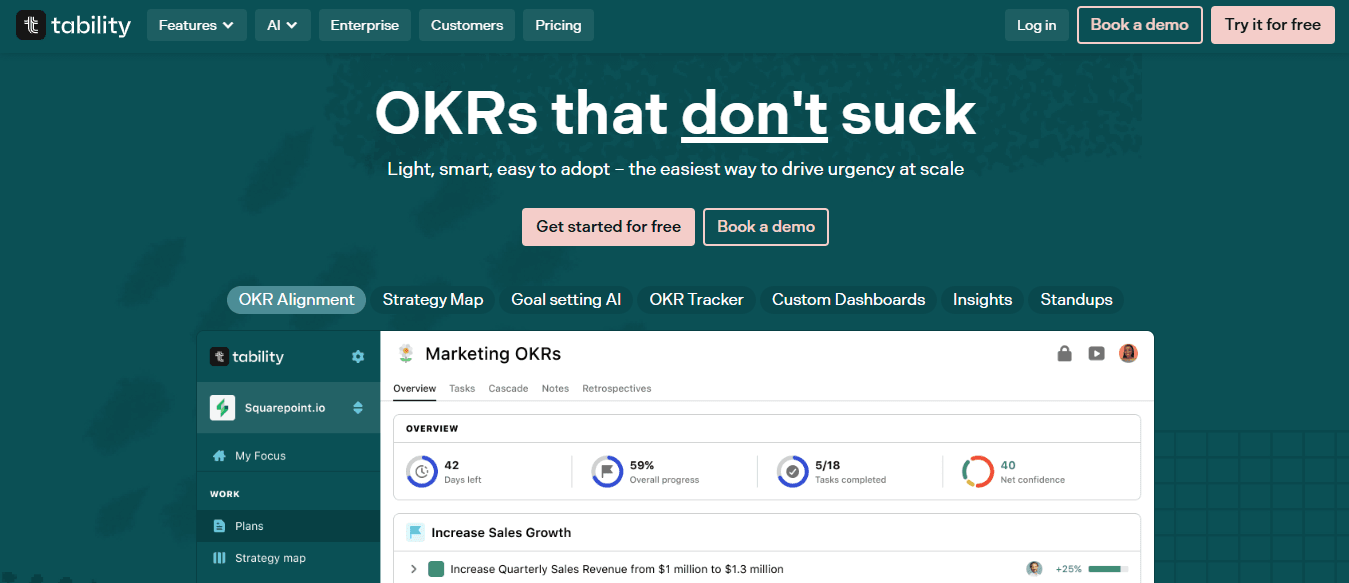The image size is (1349, 583).
Task: Click the Plans document icon
Action: point(219,526)
